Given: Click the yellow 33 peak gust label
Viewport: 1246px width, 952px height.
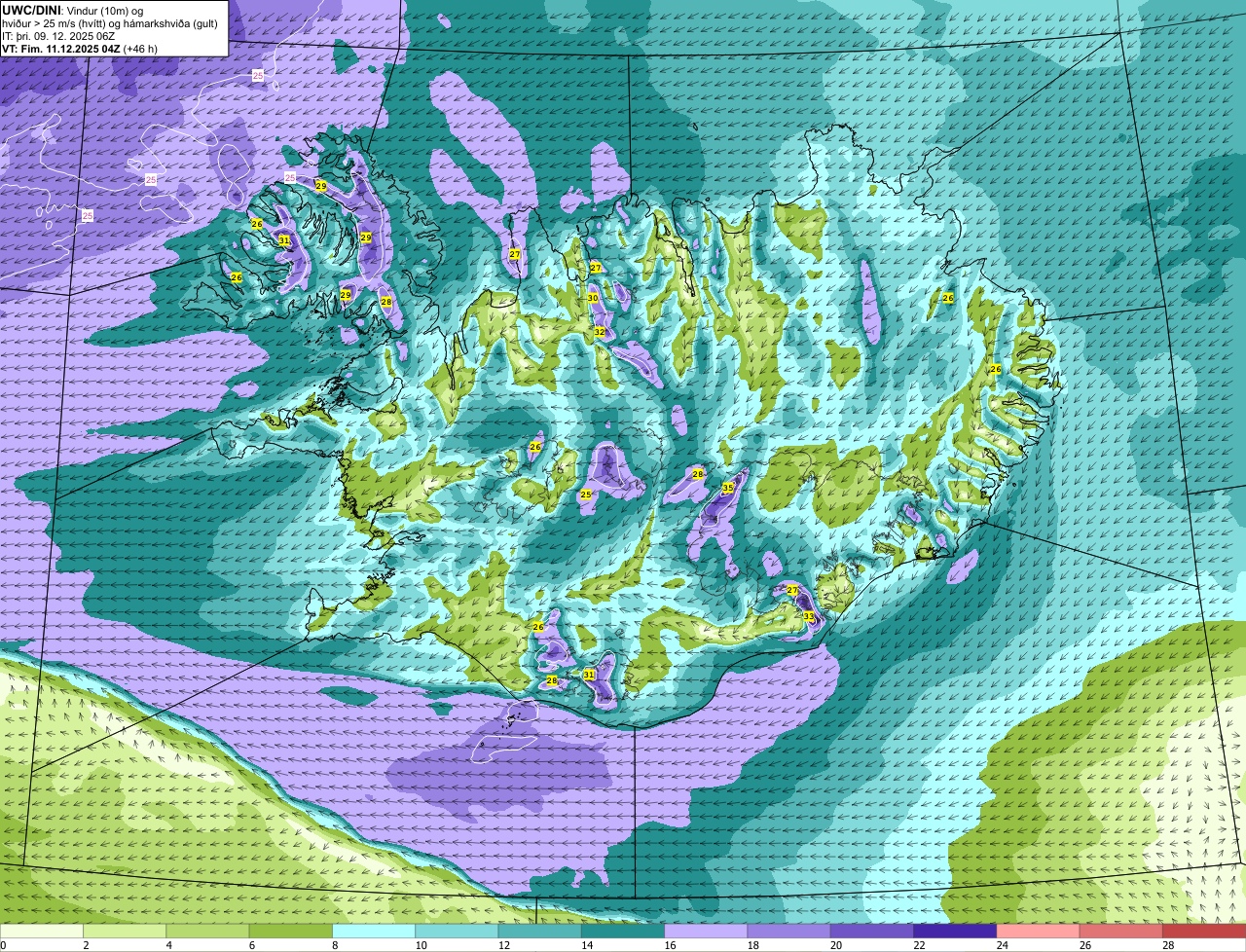Looking at the screenshot, I should pos(808,616).
